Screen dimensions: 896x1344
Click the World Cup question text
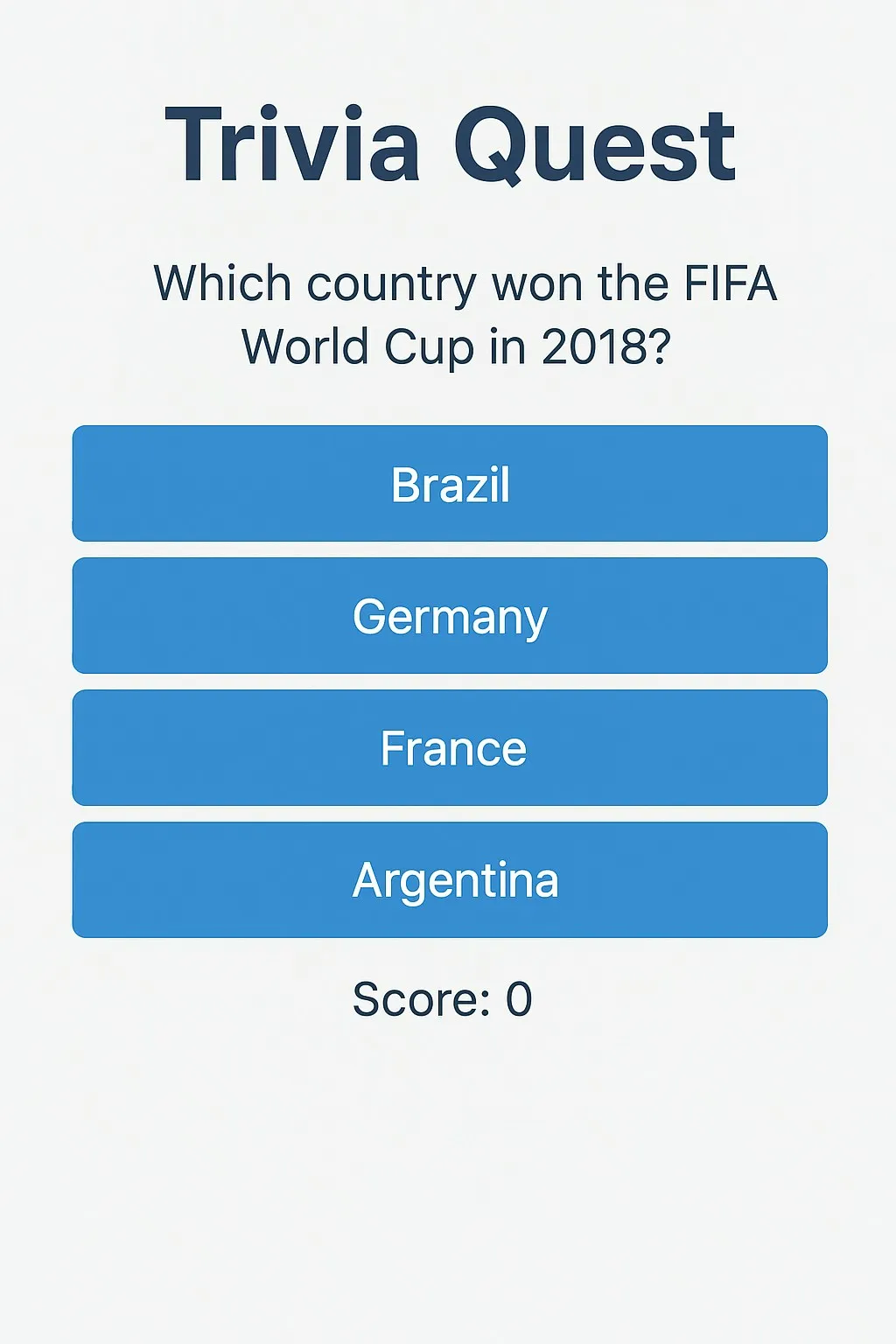[464, 315]
